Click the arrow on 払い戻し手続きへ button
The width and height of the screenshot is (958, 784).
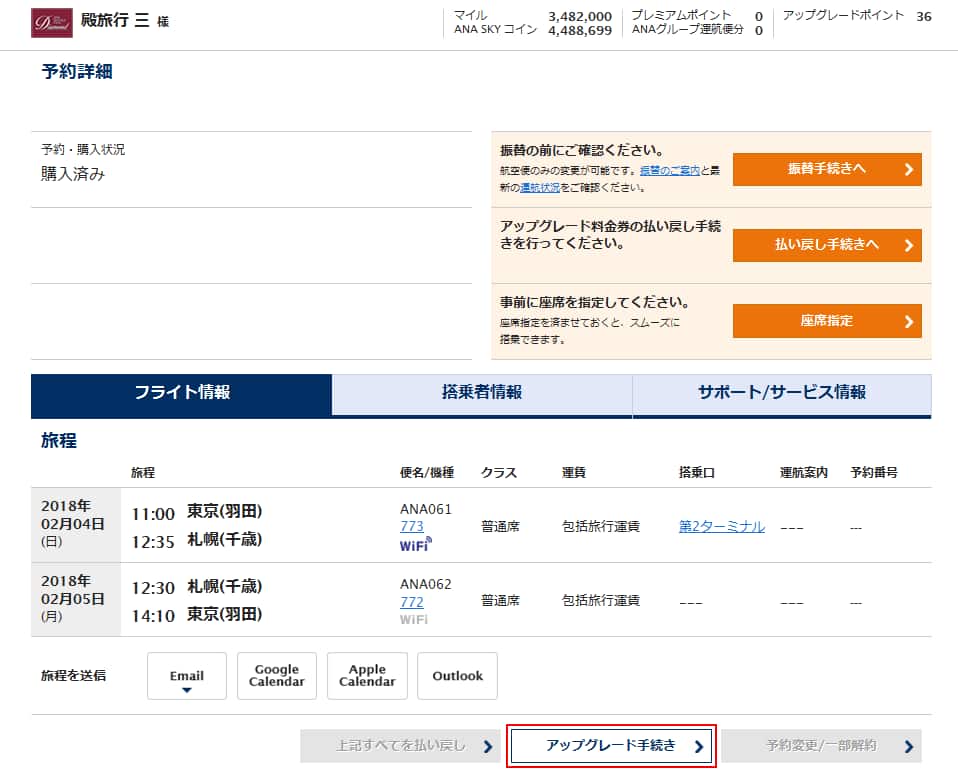point(908,245)
